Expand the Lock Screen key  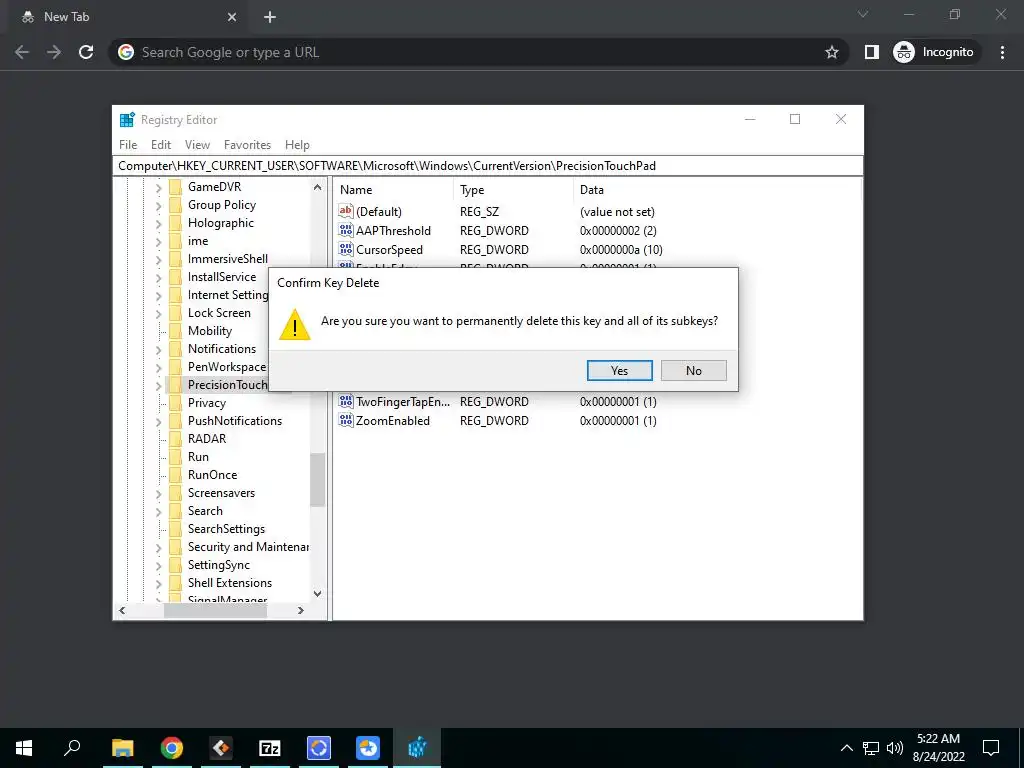coord(158,313)
